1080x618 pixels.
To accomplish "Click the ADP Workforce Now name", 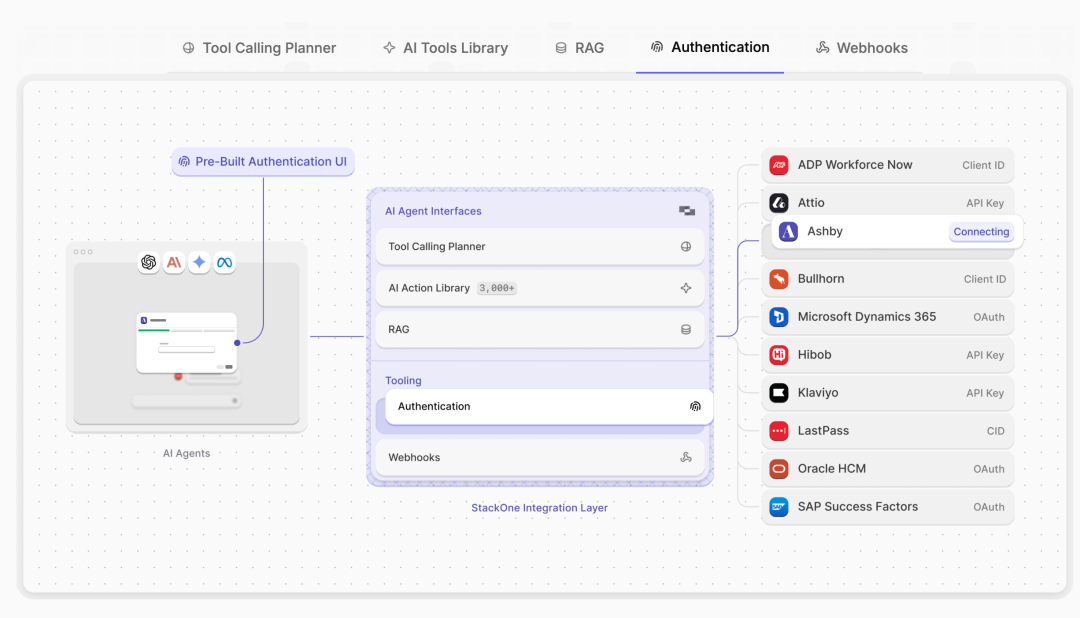I will pyautogui.click(x=855, y=165).
